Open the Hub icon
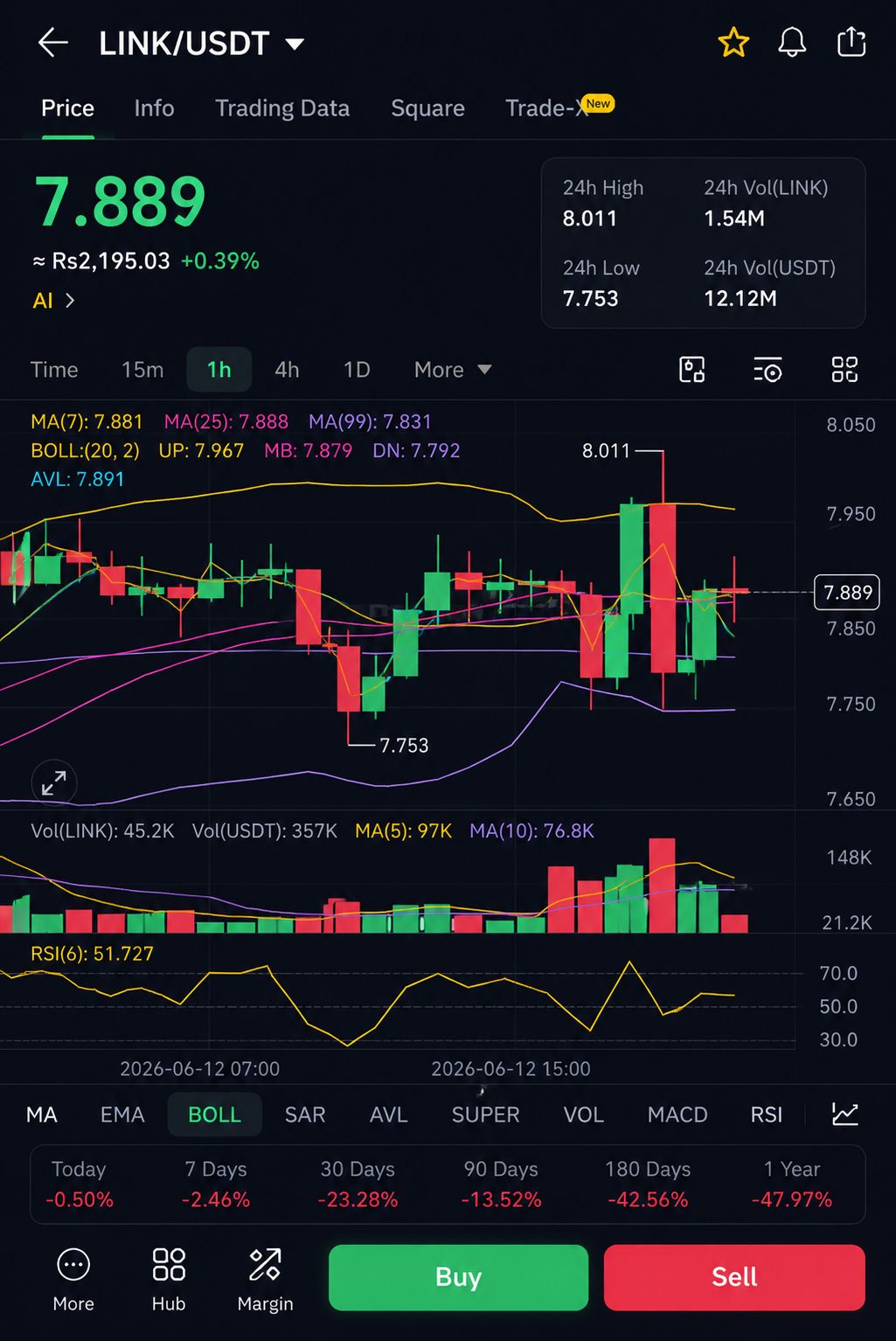Viewport: 896px width, 1341px height. pos(169,1279)
